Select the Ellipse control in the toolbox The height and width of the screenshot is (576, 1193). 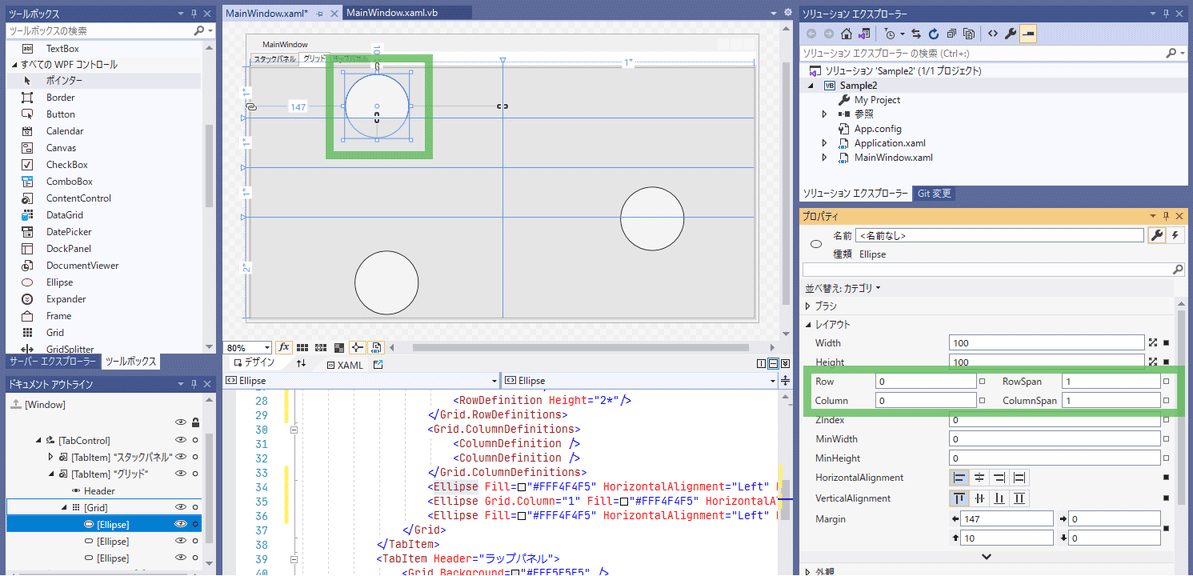(59, 282)
